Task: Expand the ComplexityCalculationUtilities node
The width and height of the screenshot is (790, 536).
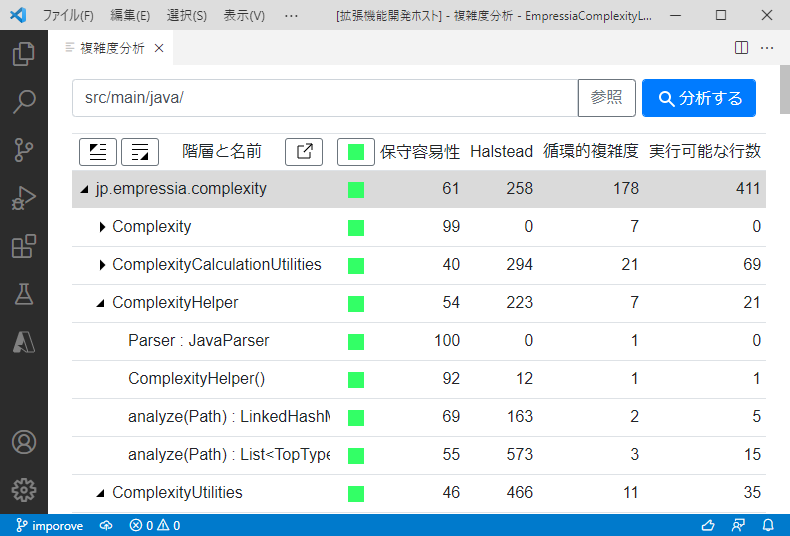Action: (x=102, y=265)
